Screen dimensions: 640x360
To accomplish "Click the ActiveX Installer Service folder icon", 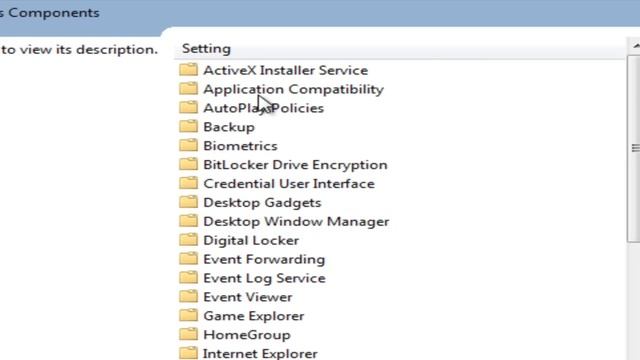I will tap(188, 70).
